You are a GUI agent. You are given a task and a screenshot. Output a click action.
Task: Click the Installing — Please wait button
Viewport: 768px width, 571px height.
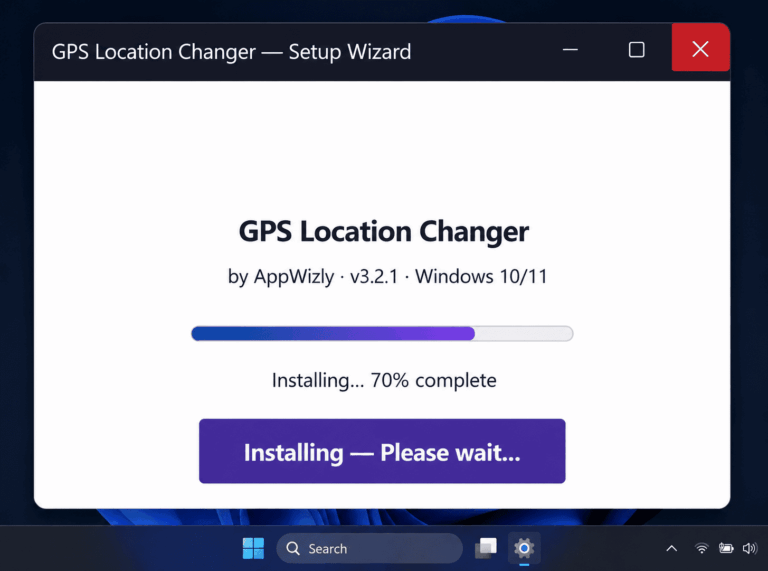382,451
